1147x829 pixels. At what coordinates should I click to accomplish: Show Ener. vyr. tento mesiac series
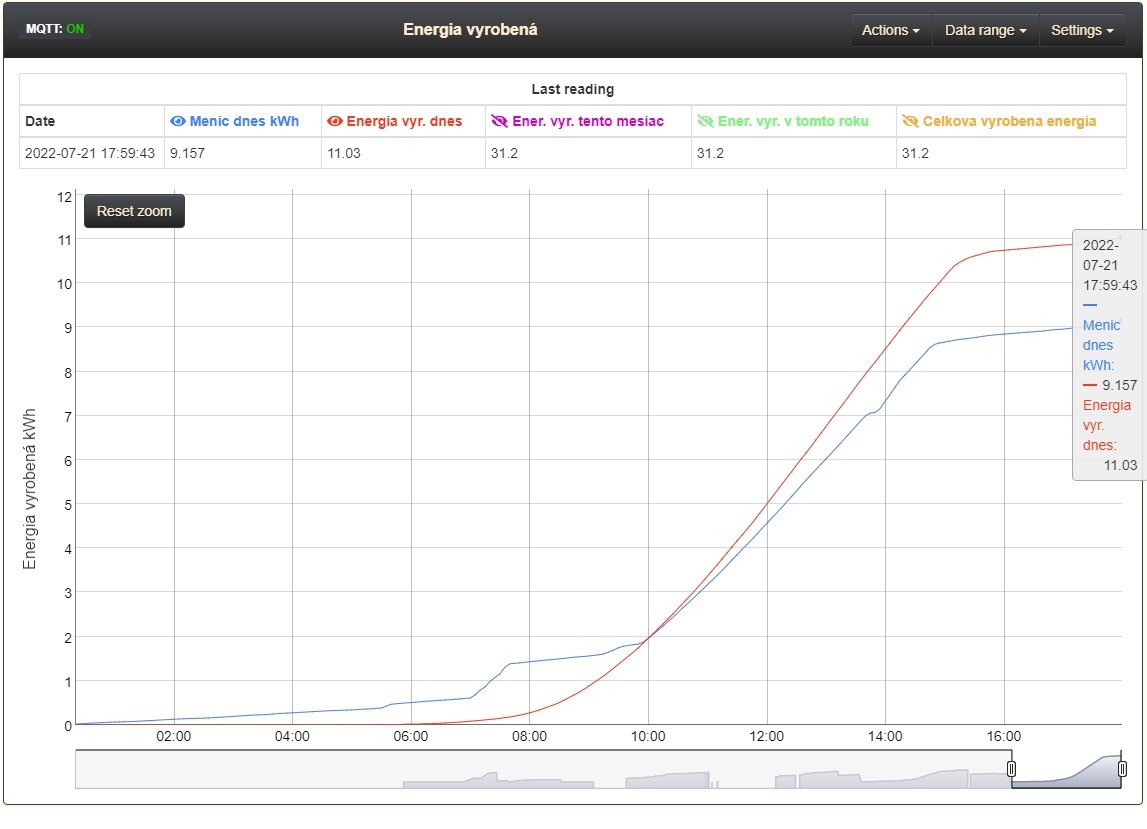500,121
